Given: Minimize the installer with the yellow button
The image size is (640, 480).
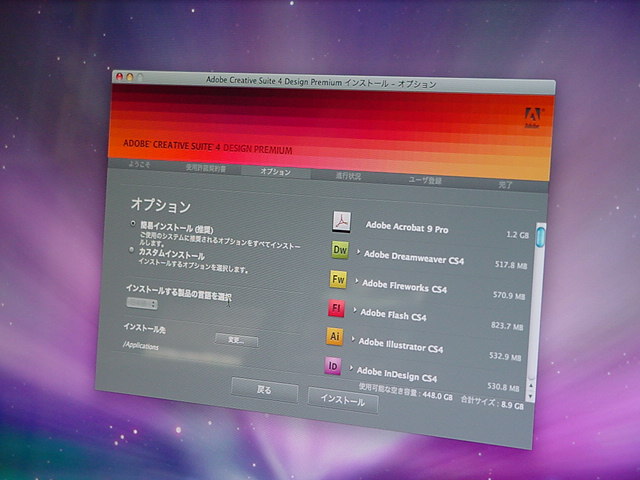Looking at the screenshot, I should coord(130,77).
